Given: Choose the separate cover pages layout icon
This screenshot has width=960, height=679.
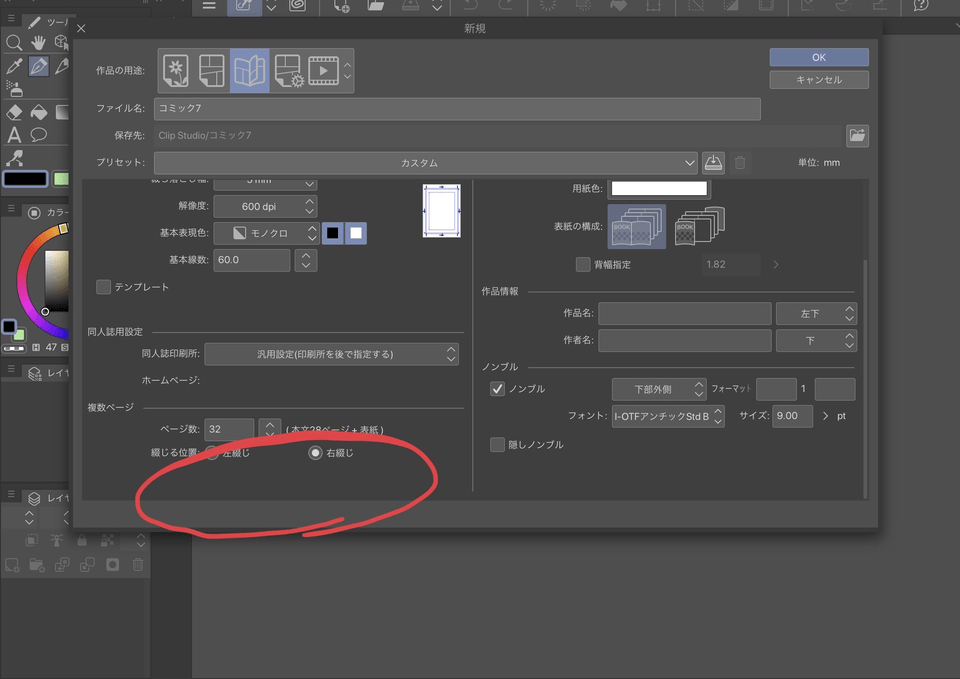Looking at the screenshot, I should click(x=699, y=227).
